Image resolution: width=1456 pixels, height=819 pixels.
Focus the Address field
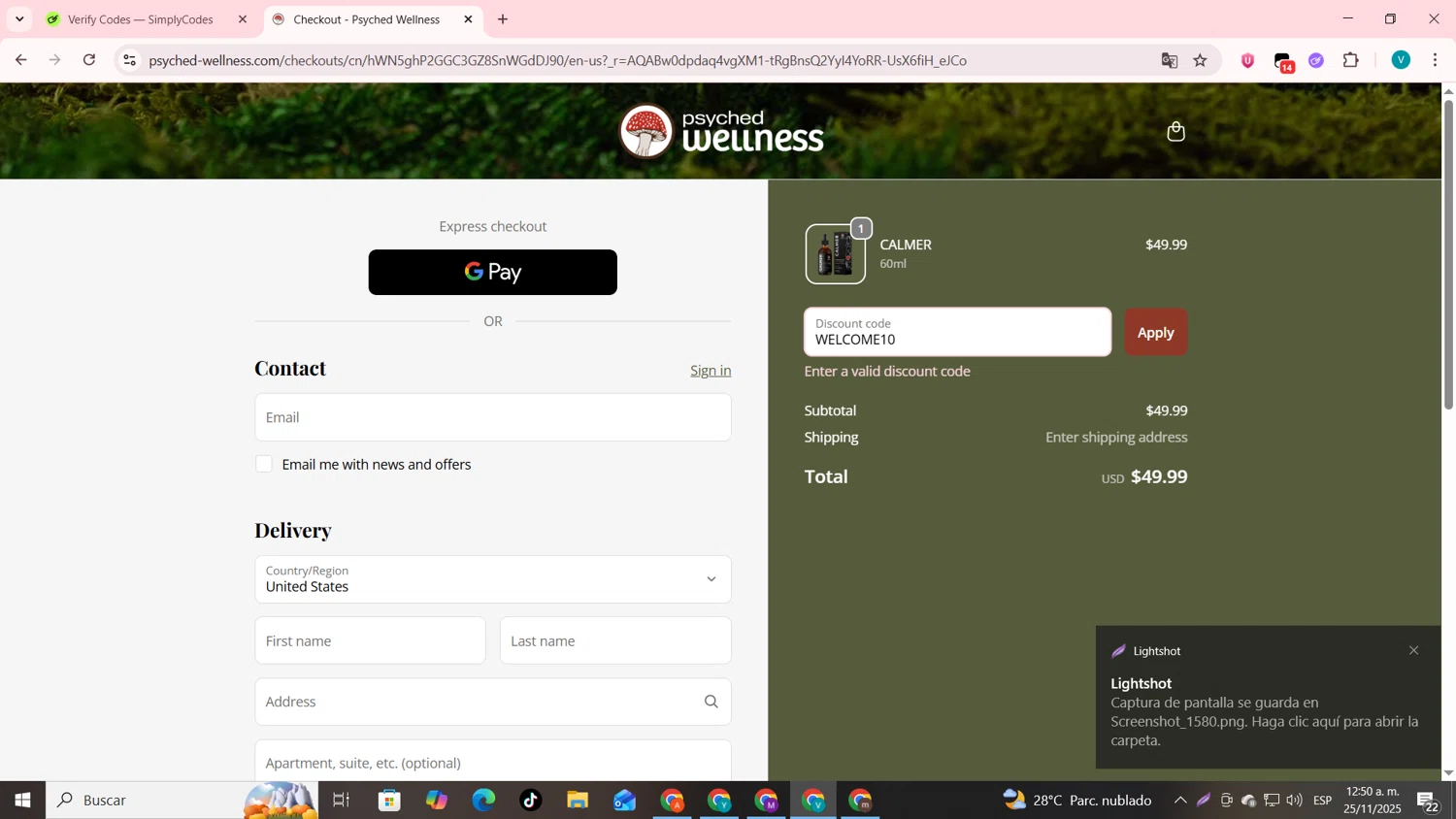[493, 702]
